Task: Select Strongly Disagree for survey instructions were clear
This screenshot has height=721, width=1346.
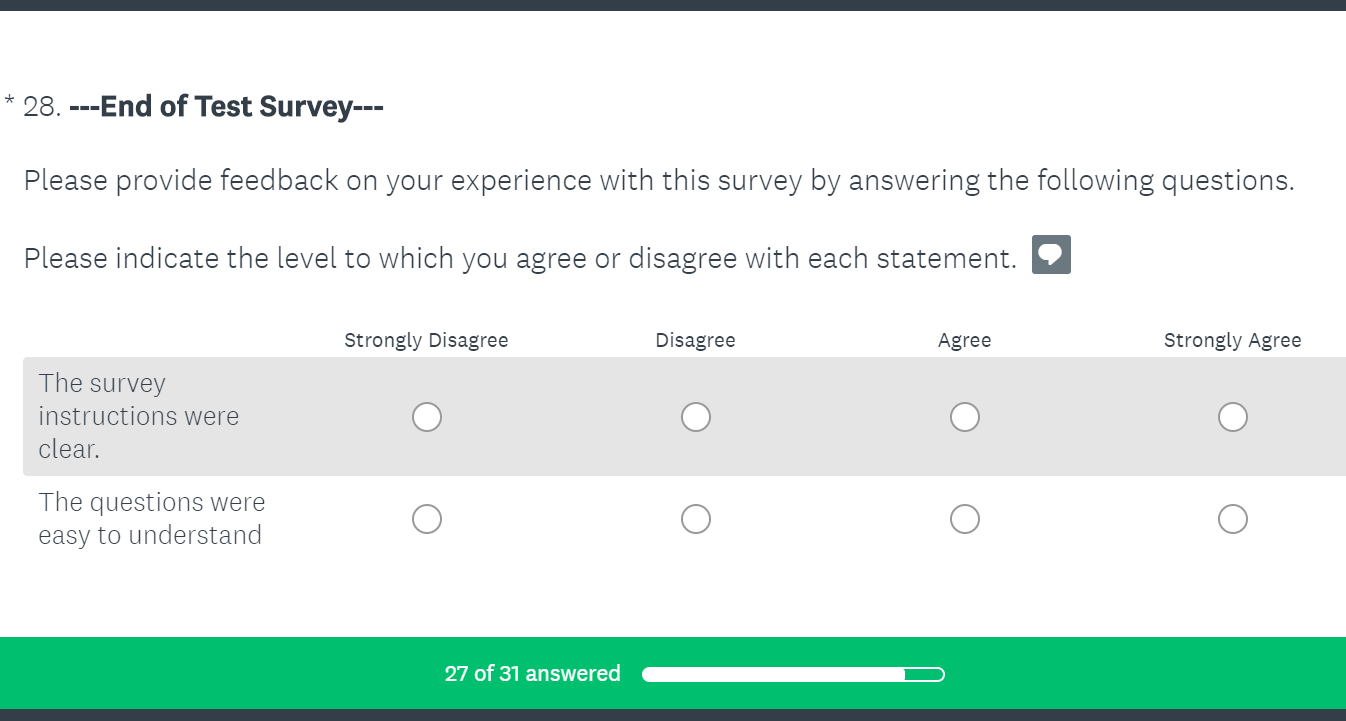Action: [427, 417]
